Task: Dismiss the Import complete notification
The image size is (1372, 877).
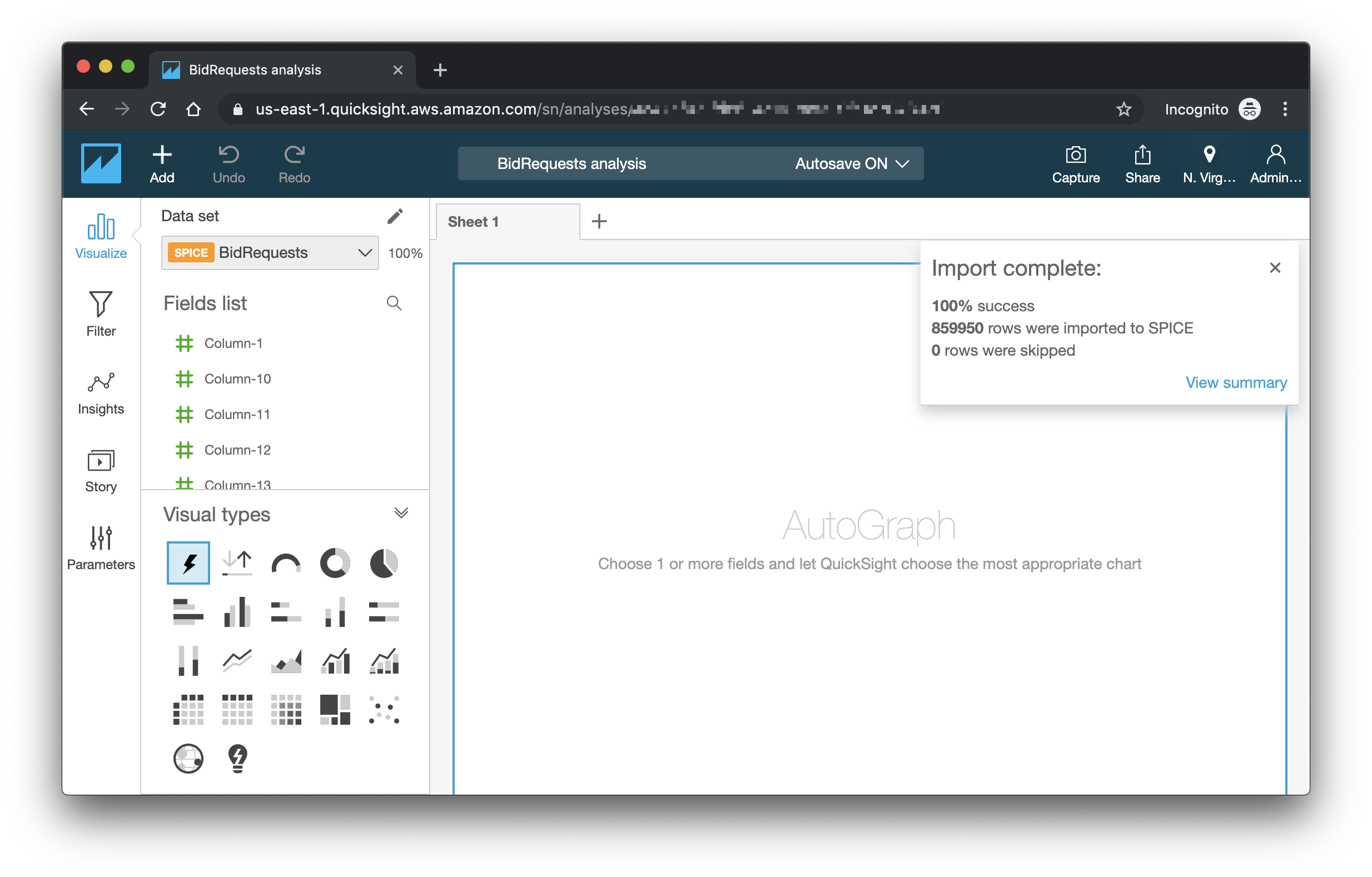Action: 1275,268
